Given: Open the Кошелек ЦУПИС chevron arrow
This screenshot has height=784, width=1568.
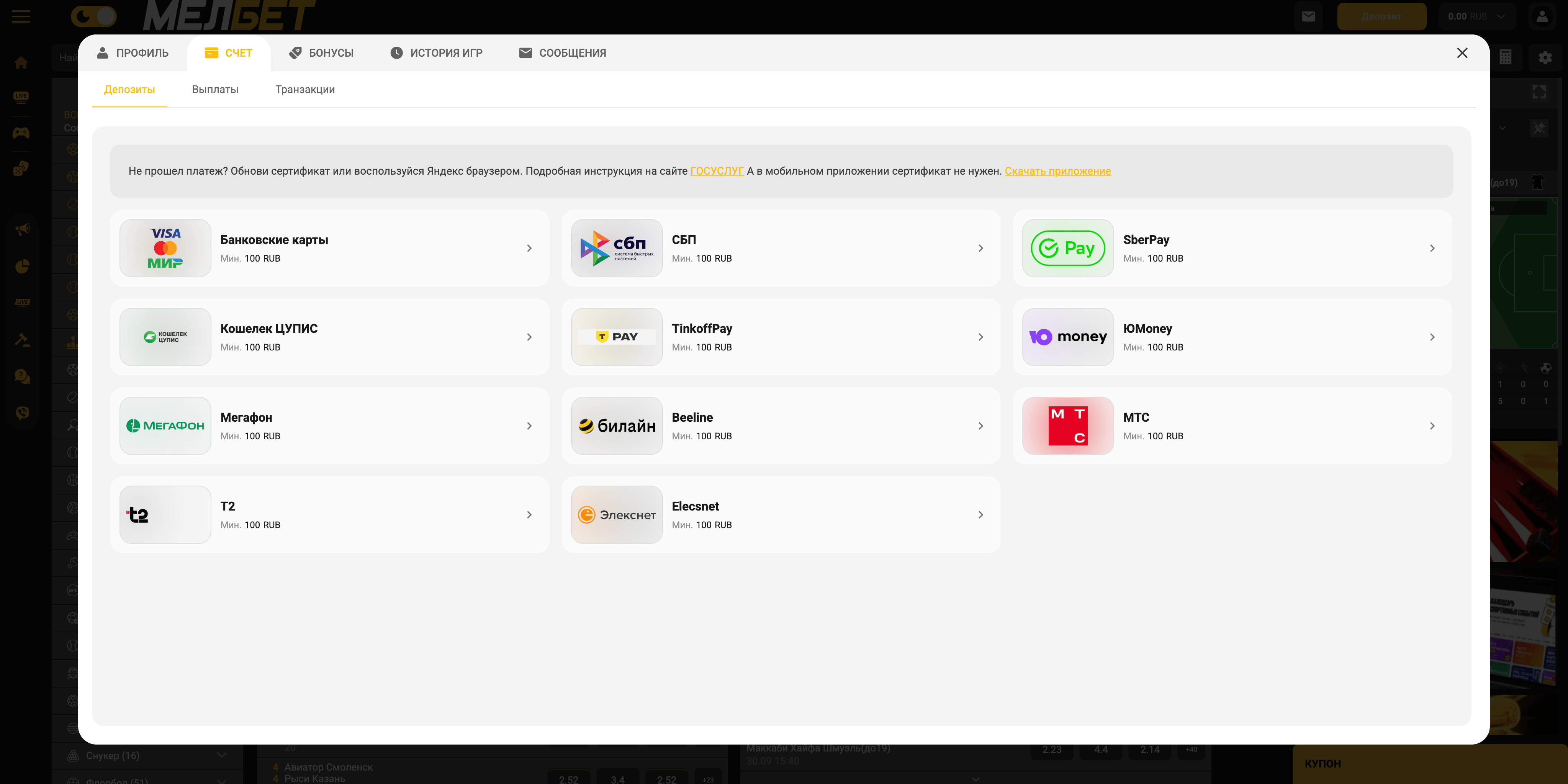Looking at the screenshot, I should 529,337.
